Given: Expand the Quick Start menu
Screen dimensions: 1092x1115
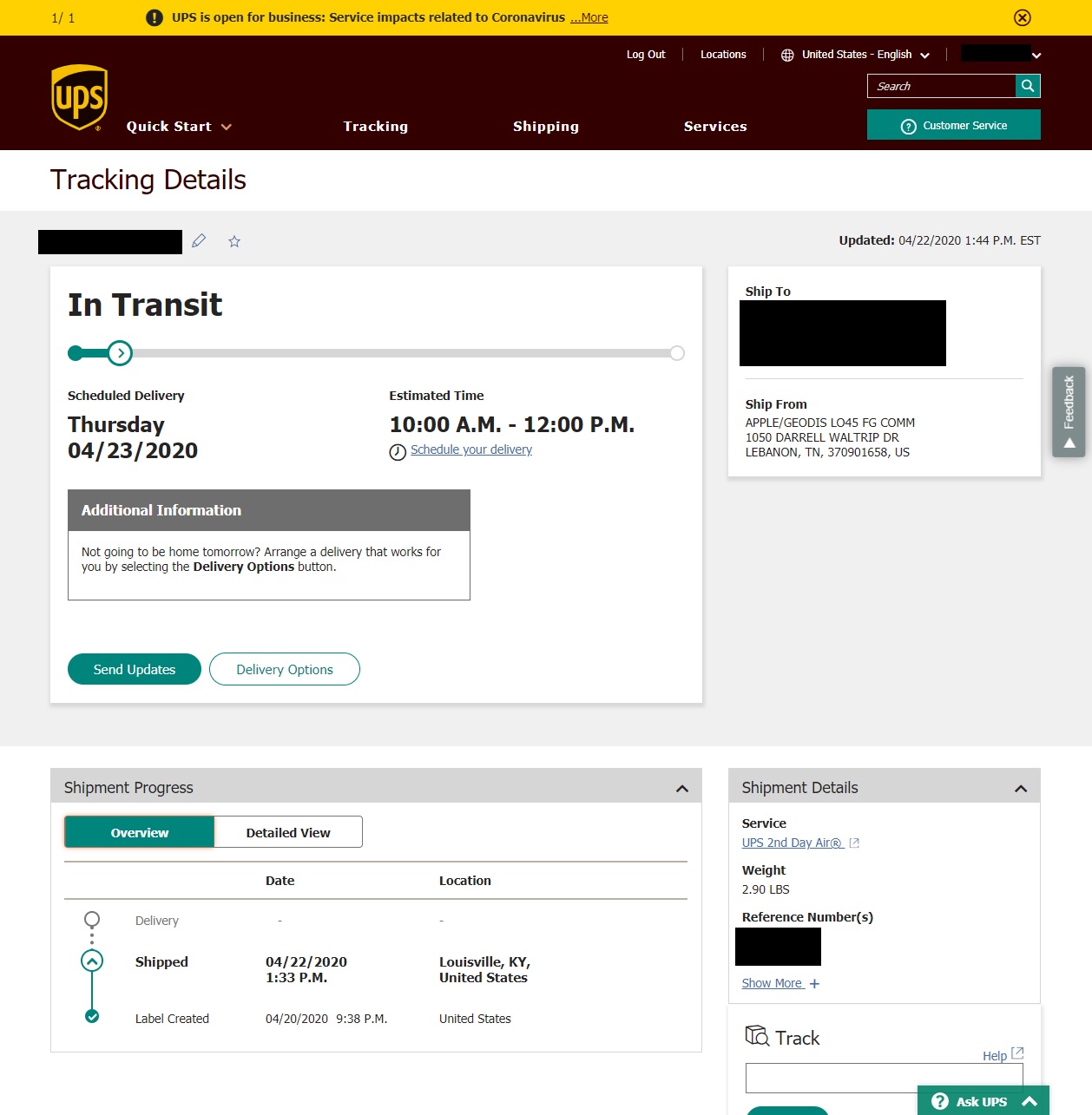Looking at the screenshot, I should pyautogui.click(x=179, y=126).
